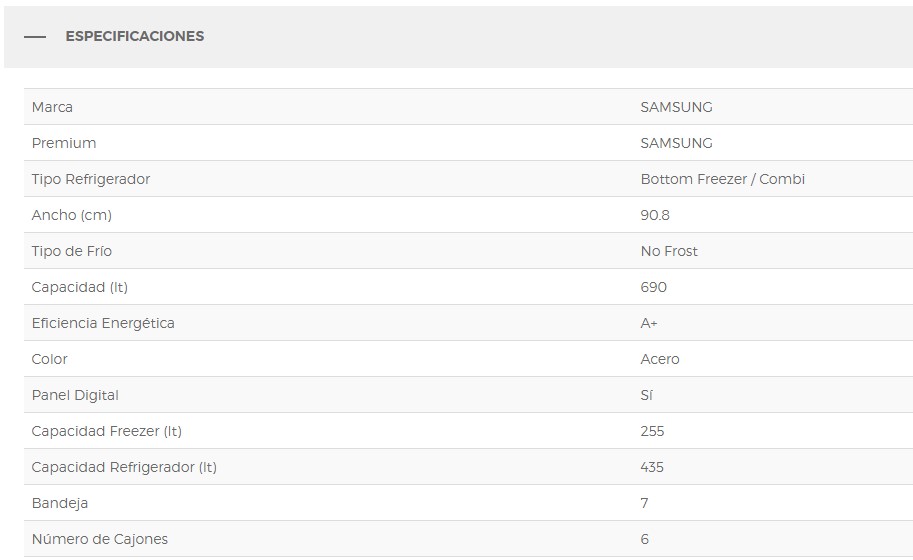Click the Bottom Freezer / Combi value

(x=722, y=179)
